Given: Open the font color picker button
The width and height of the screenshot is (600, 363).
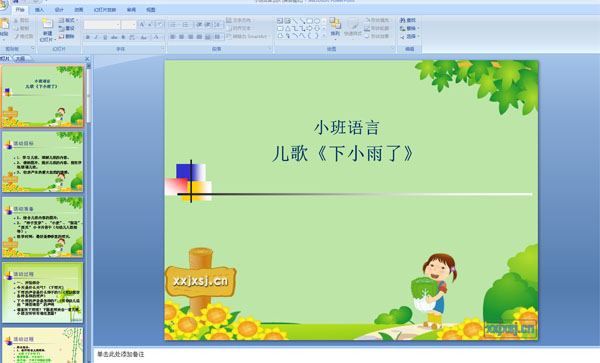Looking at the screenshot, I should 157,37.
